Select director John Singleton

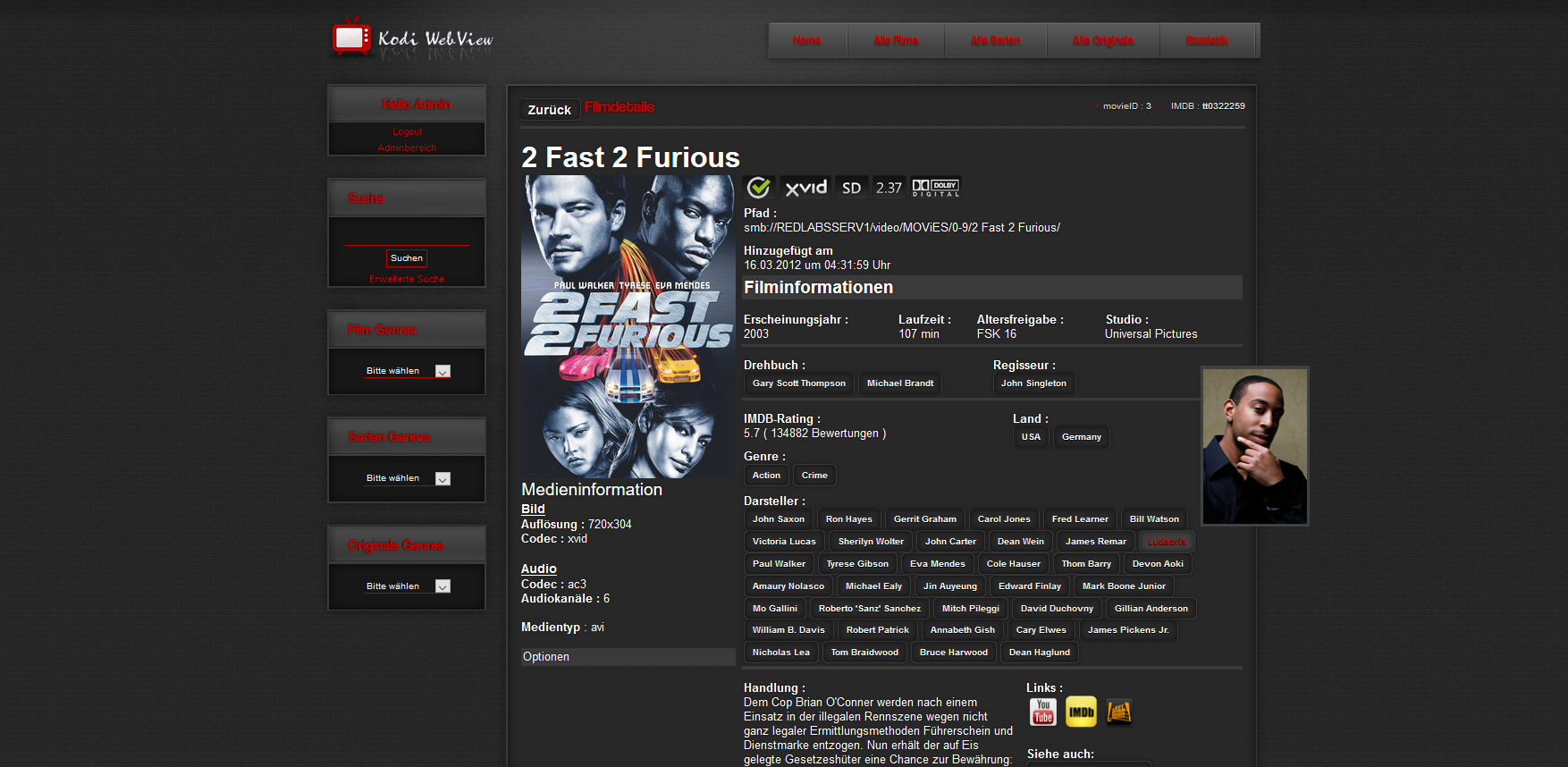pos(1033,383)
